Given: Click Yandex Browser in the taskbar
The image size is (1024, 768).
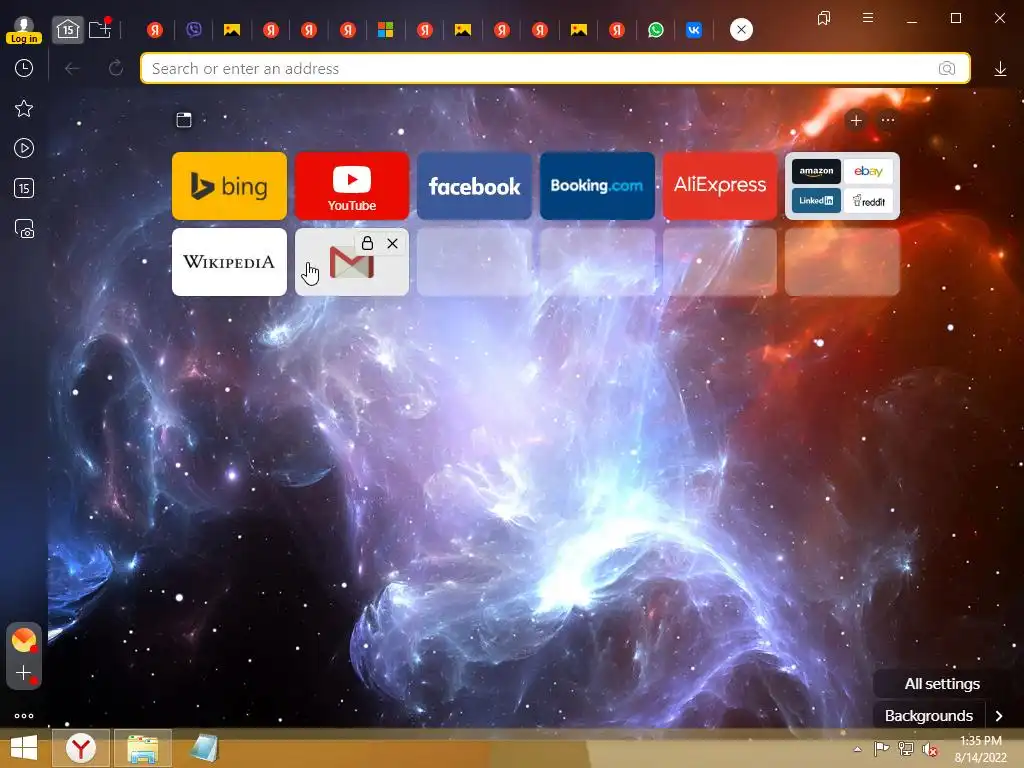Looking at the screenshot, I should [x=81, y=748].
